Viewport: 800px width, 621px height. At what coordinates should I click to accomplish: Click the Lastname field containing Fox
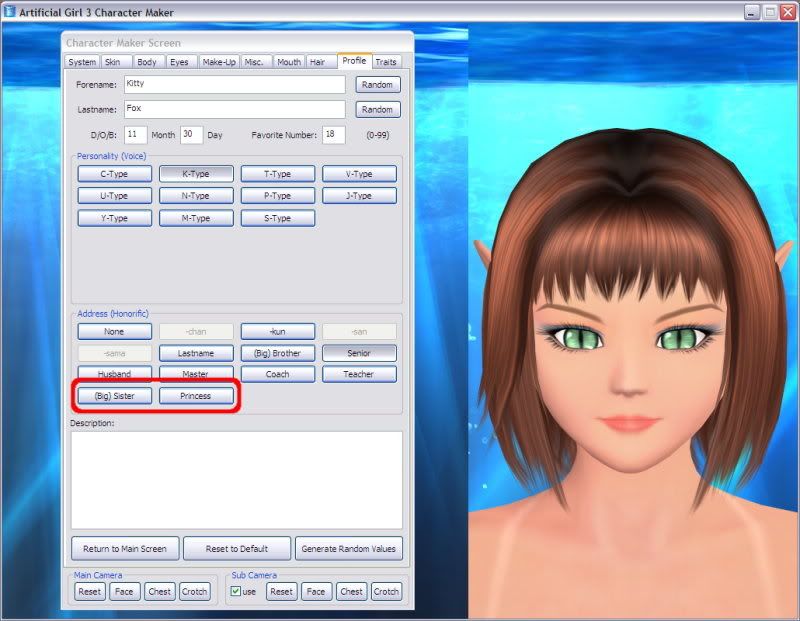click(235, 109)
